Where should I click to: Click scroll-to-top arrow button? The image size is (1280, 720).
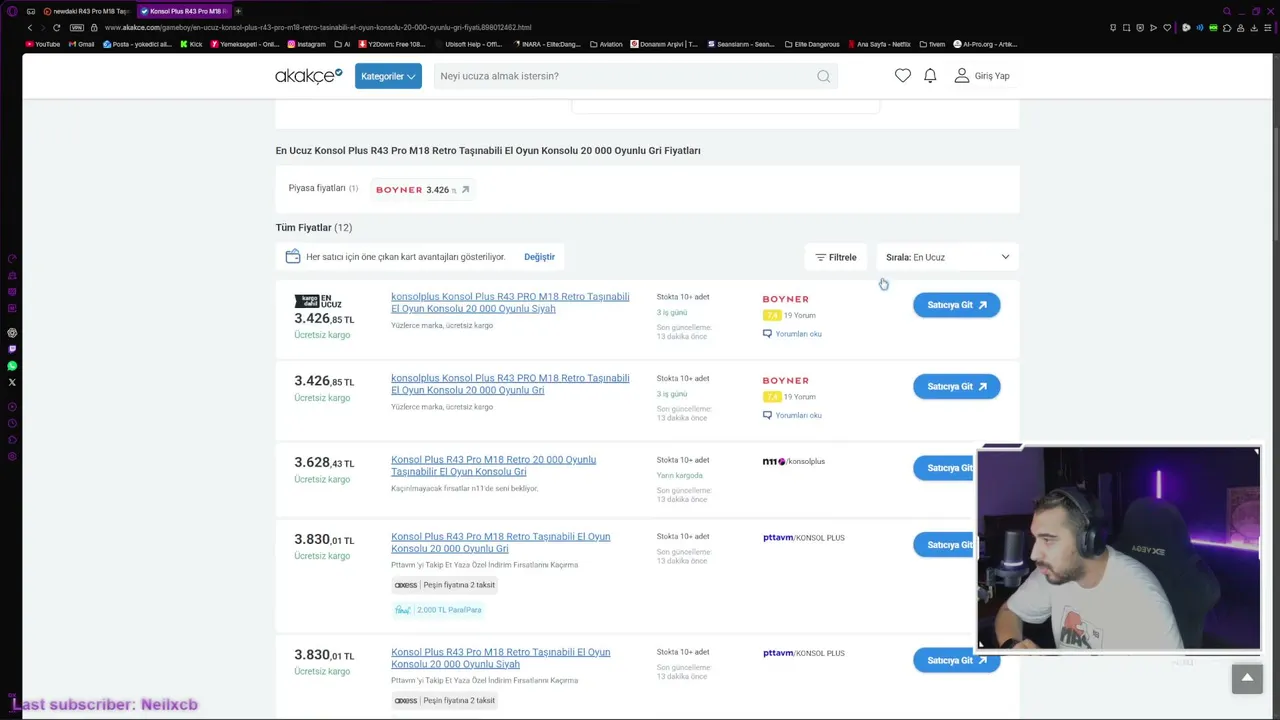click(1247, 678)
